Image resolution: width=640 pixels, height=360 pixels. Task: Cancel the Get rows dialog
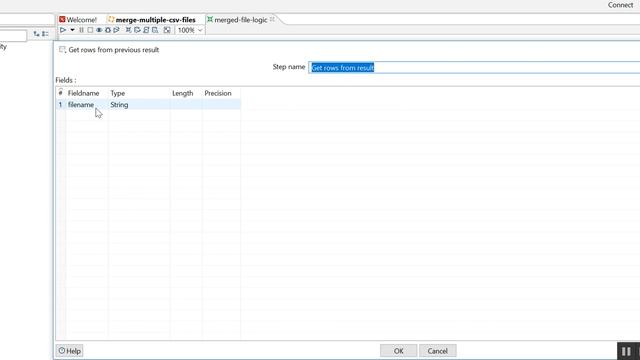438,351
